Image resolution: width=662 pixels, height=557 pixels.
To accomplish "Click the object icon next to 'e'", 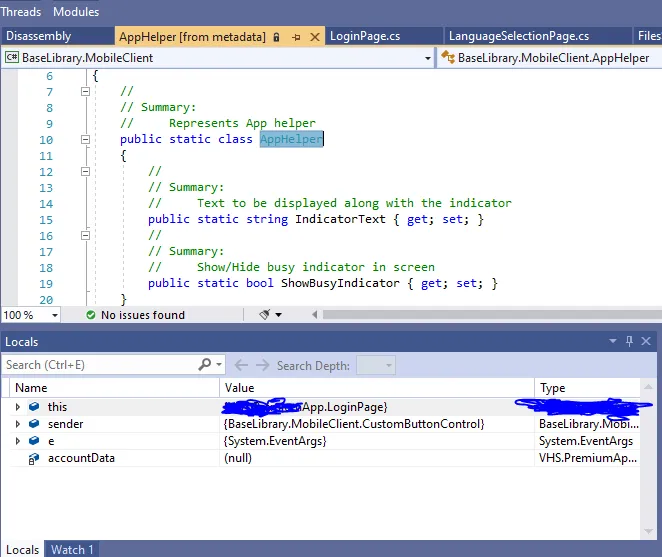I will pos(34,440).
